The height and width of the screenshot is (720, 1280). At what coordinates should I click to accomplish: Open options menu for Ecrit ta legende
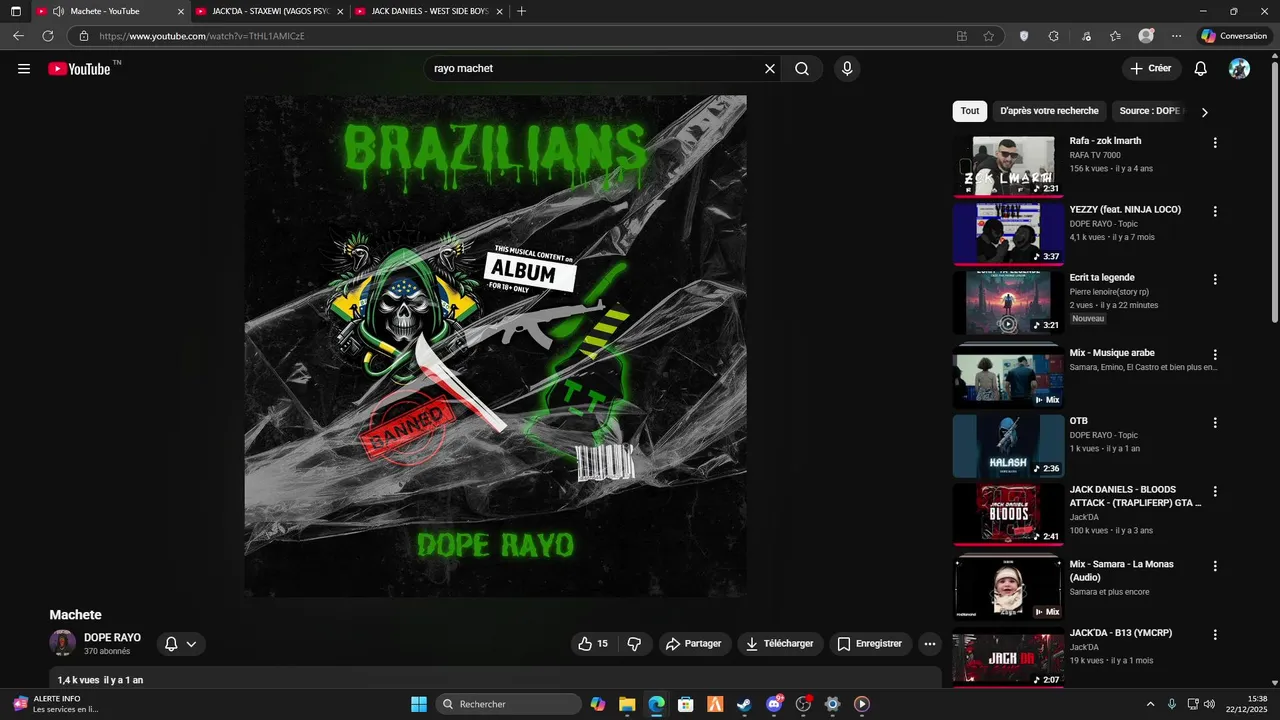point(1215,280)
